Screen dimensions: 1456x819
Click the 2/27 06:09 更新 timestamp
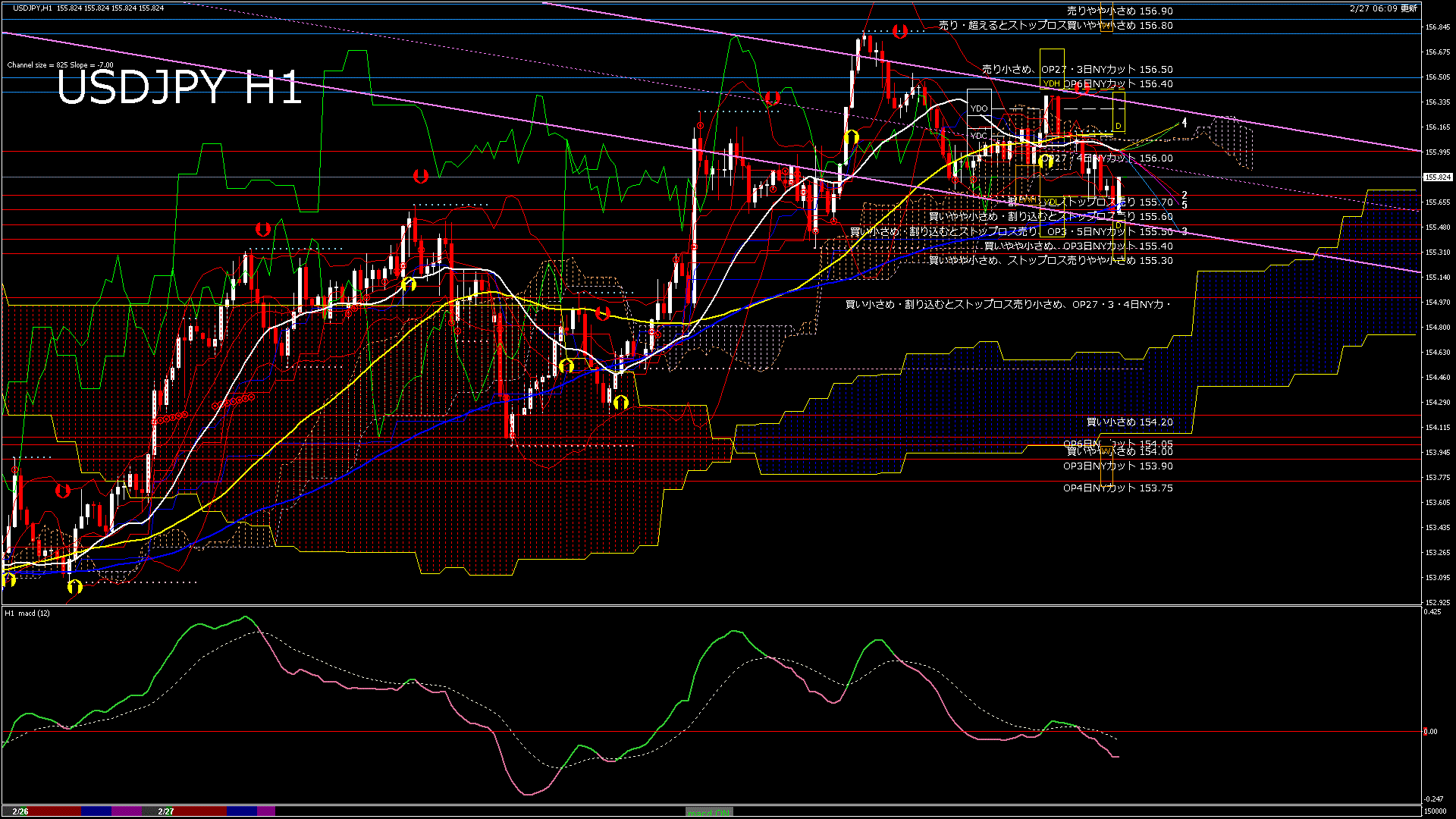tap(1383, 8)
